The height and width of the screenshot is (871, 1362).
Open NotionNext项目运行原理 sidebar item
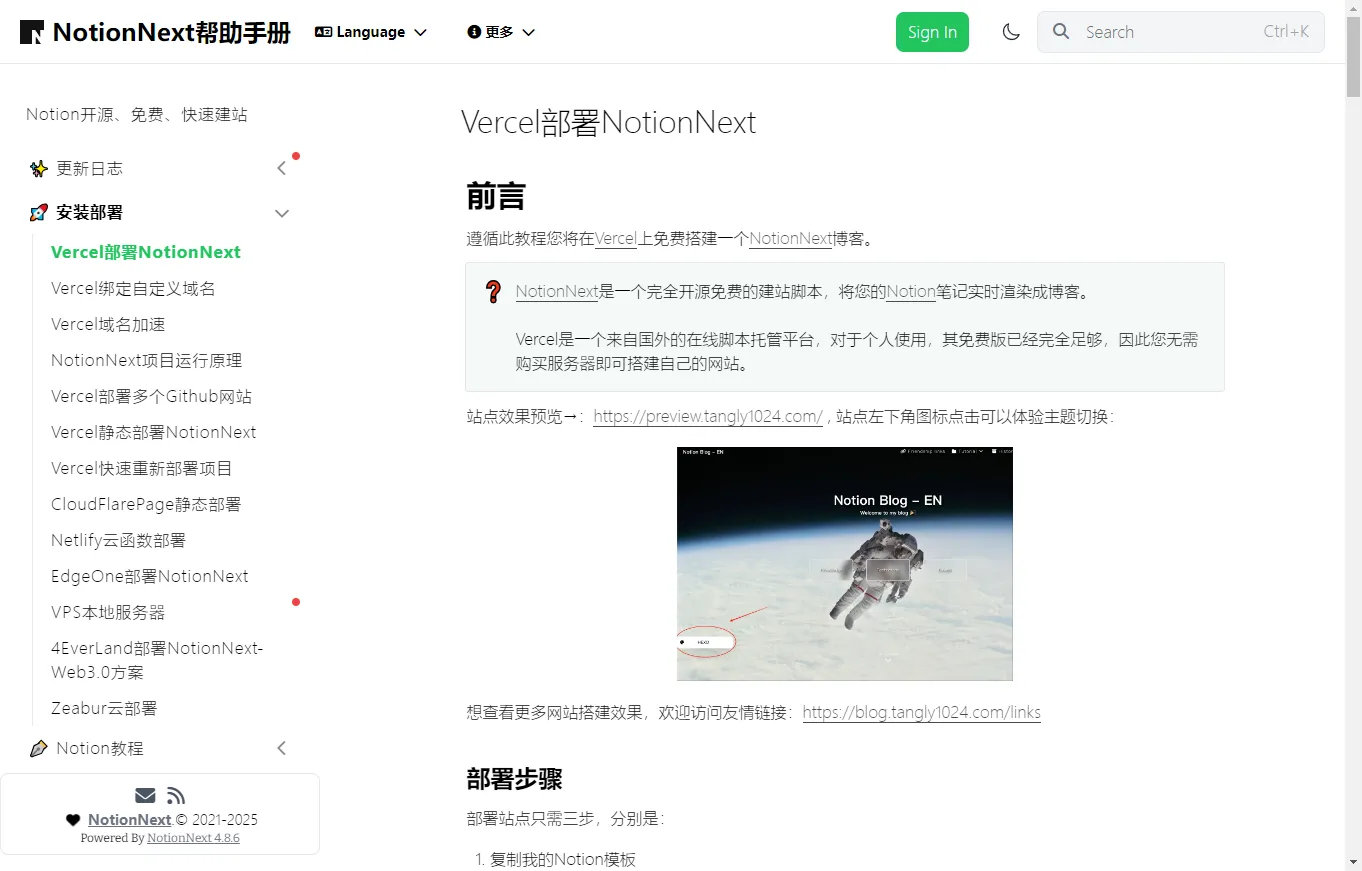coord(146,360)
